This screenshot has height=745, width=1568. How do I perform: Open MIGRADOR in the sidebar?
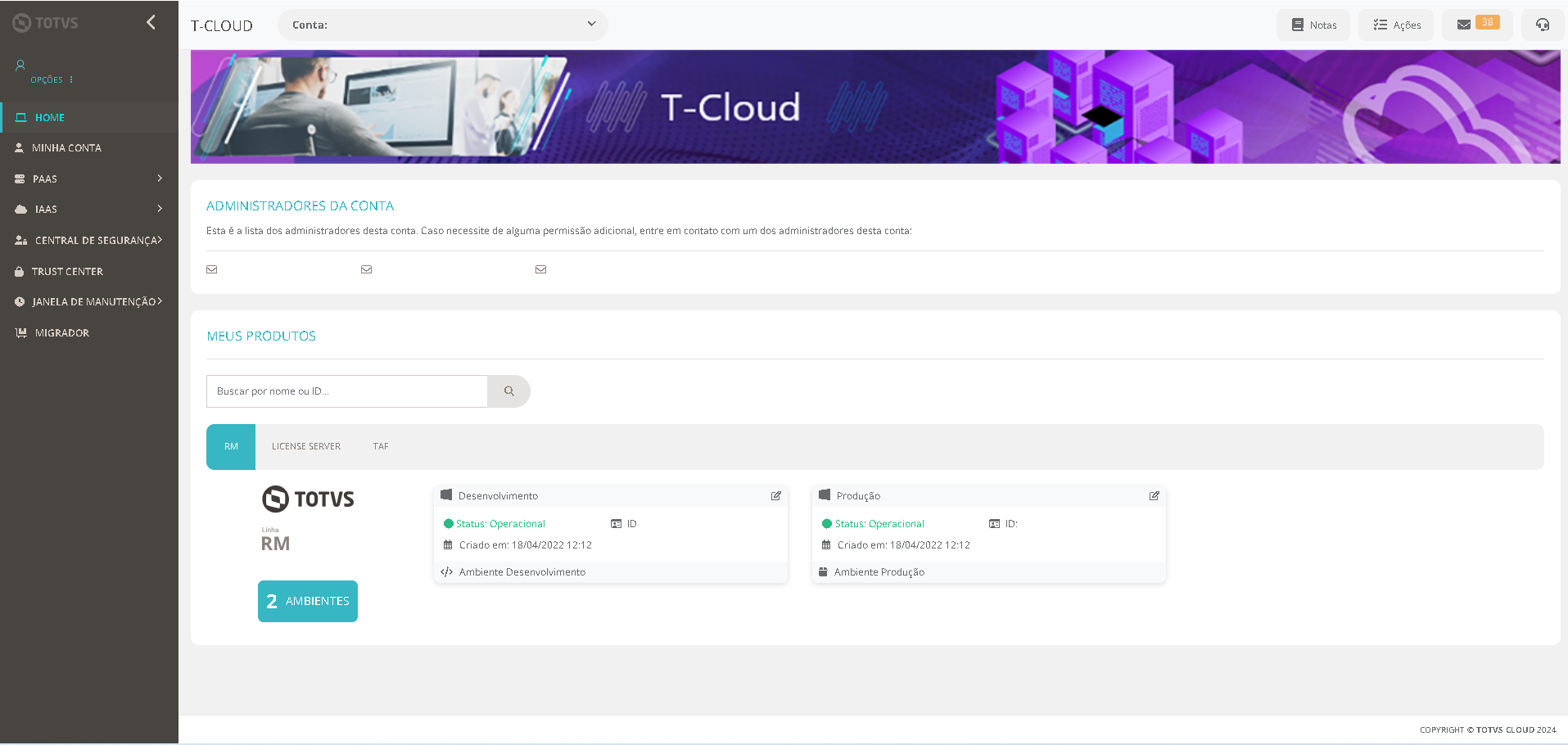point(89,332)
